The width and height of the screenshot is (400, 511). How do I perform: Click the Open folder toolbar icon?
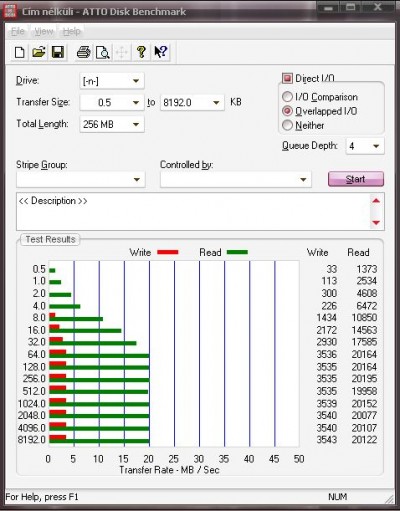(39, 52)
